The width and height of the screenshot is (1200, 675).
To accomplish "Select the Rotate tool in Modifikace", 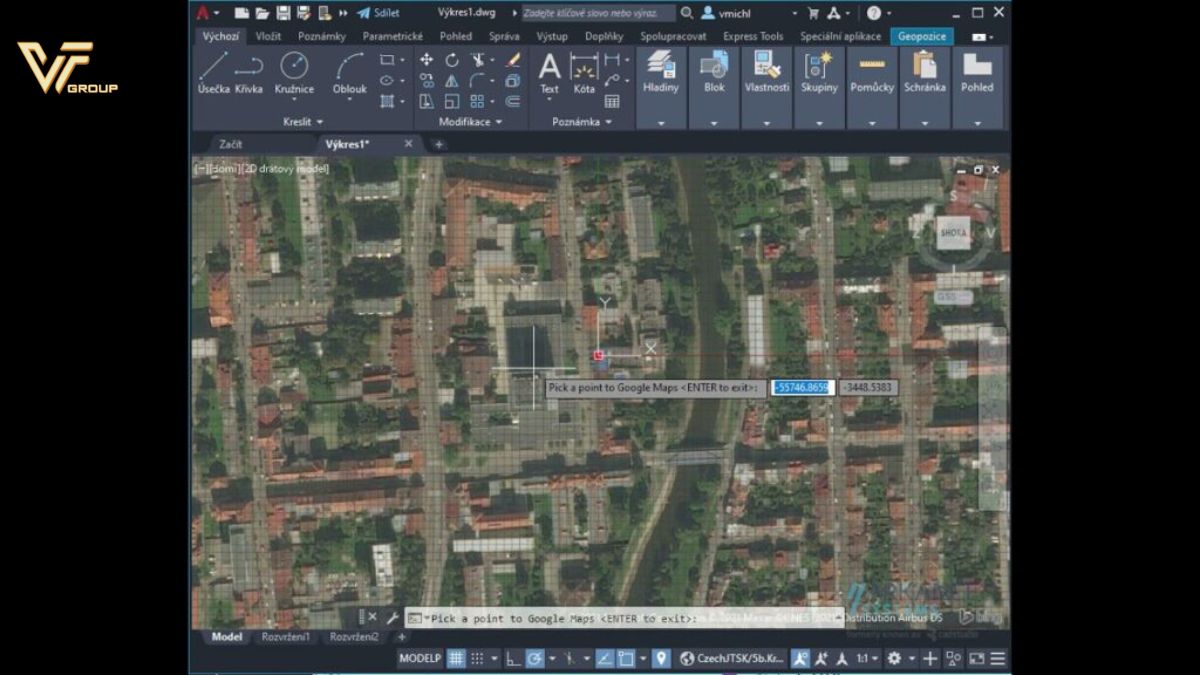I will pyautogui.click(x=452, y=60).
